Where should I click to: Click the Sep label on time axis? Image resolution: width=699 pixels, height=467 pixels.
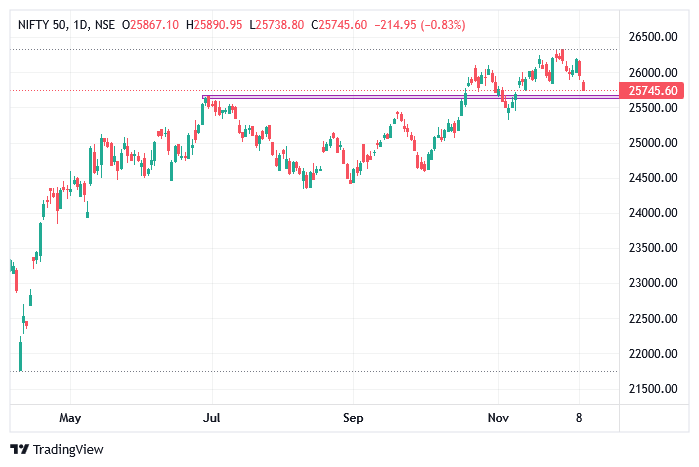pyautogui.click(x=350, y=417)
